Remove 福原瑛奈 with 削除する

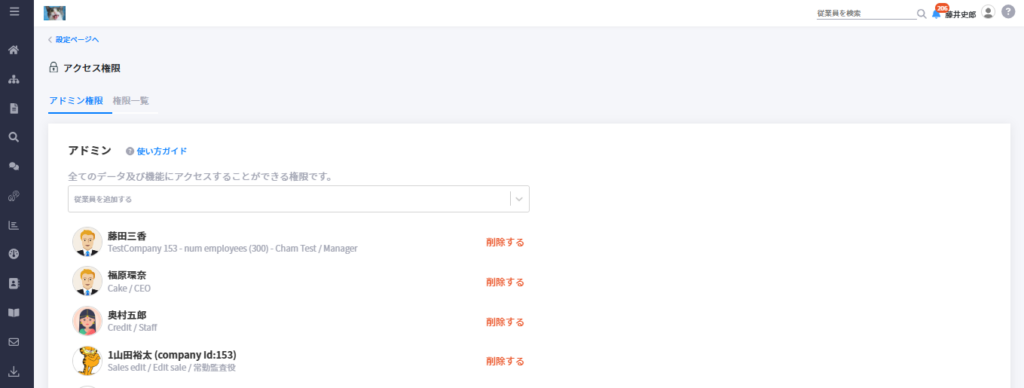click(x=505, y=282)
